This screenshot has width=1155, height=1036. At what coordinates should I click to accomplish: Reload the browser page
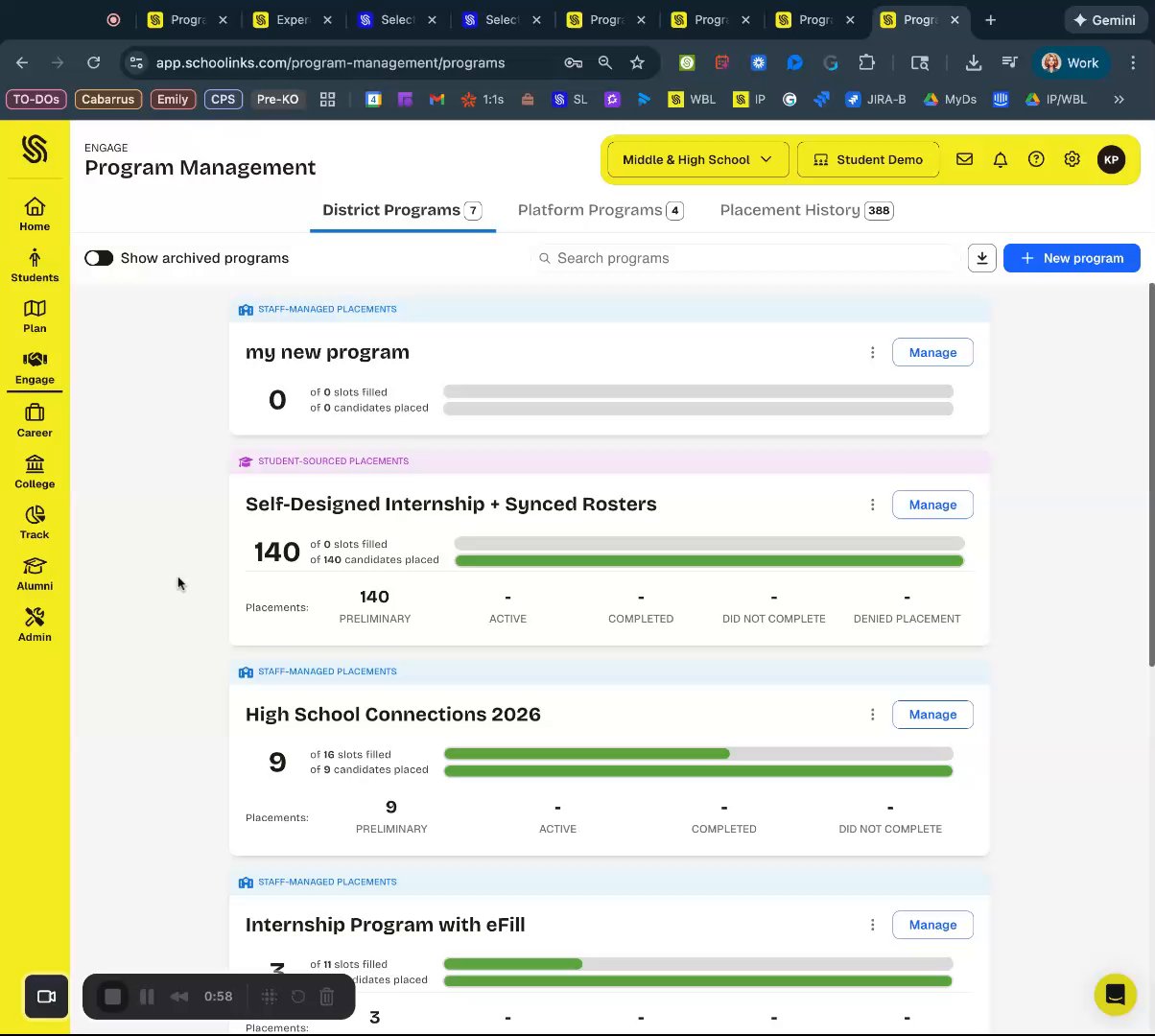(x=93, y=62)
